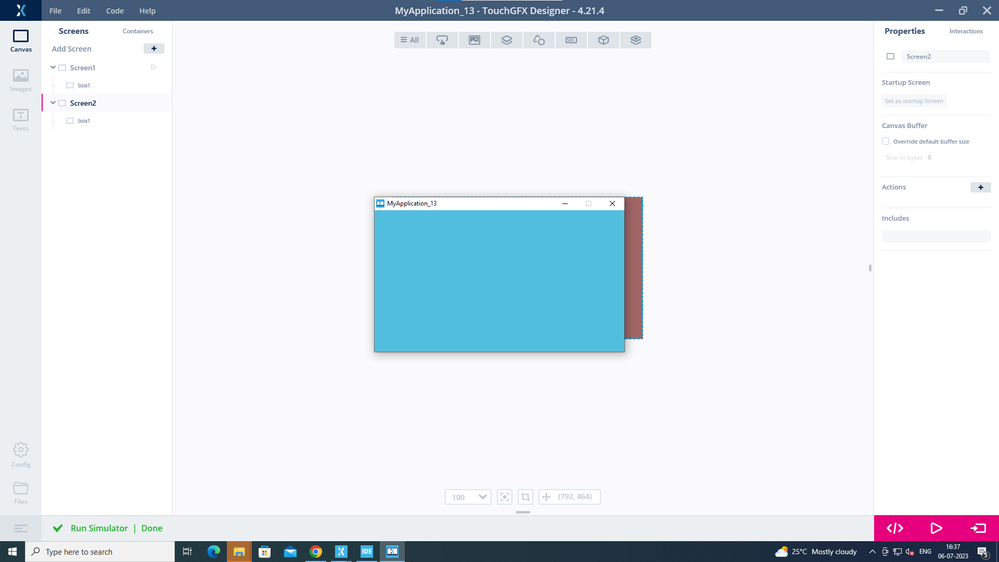Click the blue simulator display area

click(499, 280)
